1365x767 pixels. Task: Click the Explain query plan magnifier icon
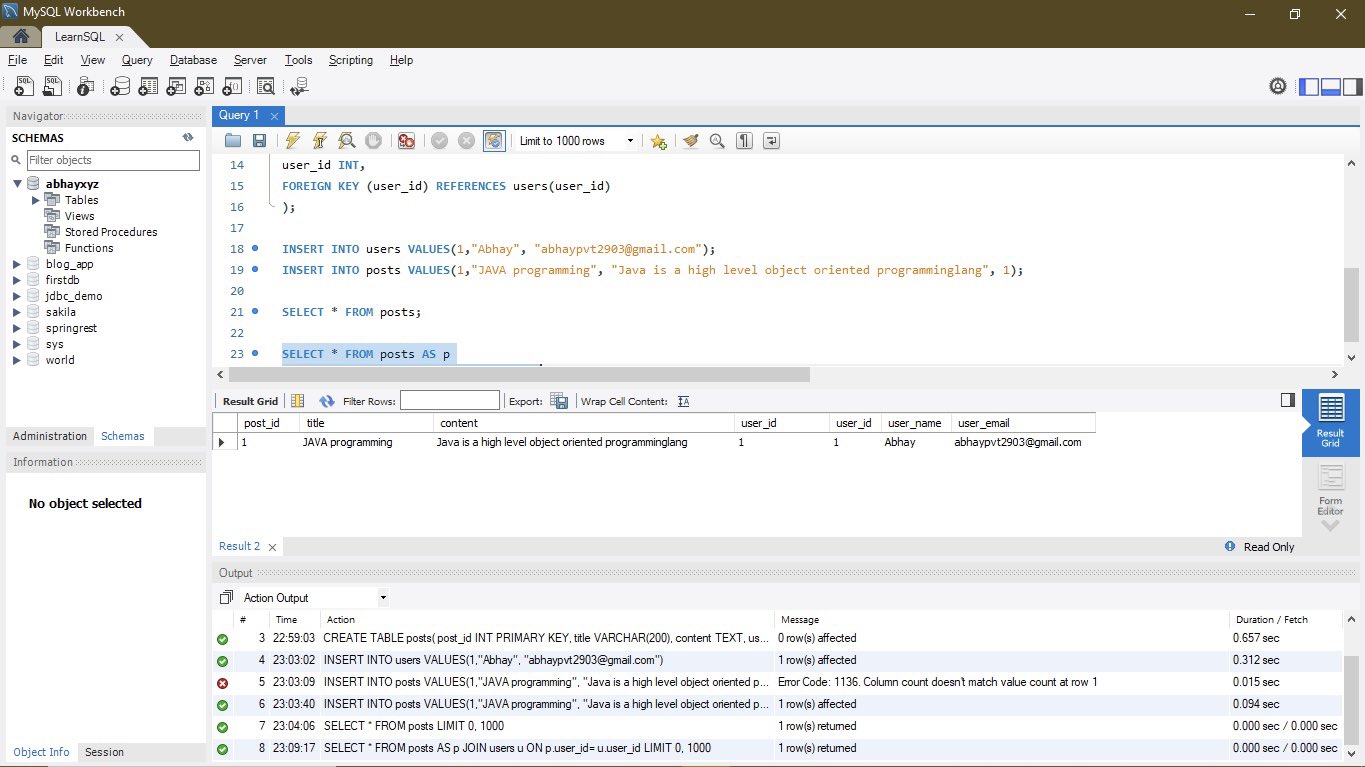pos(346,141)
